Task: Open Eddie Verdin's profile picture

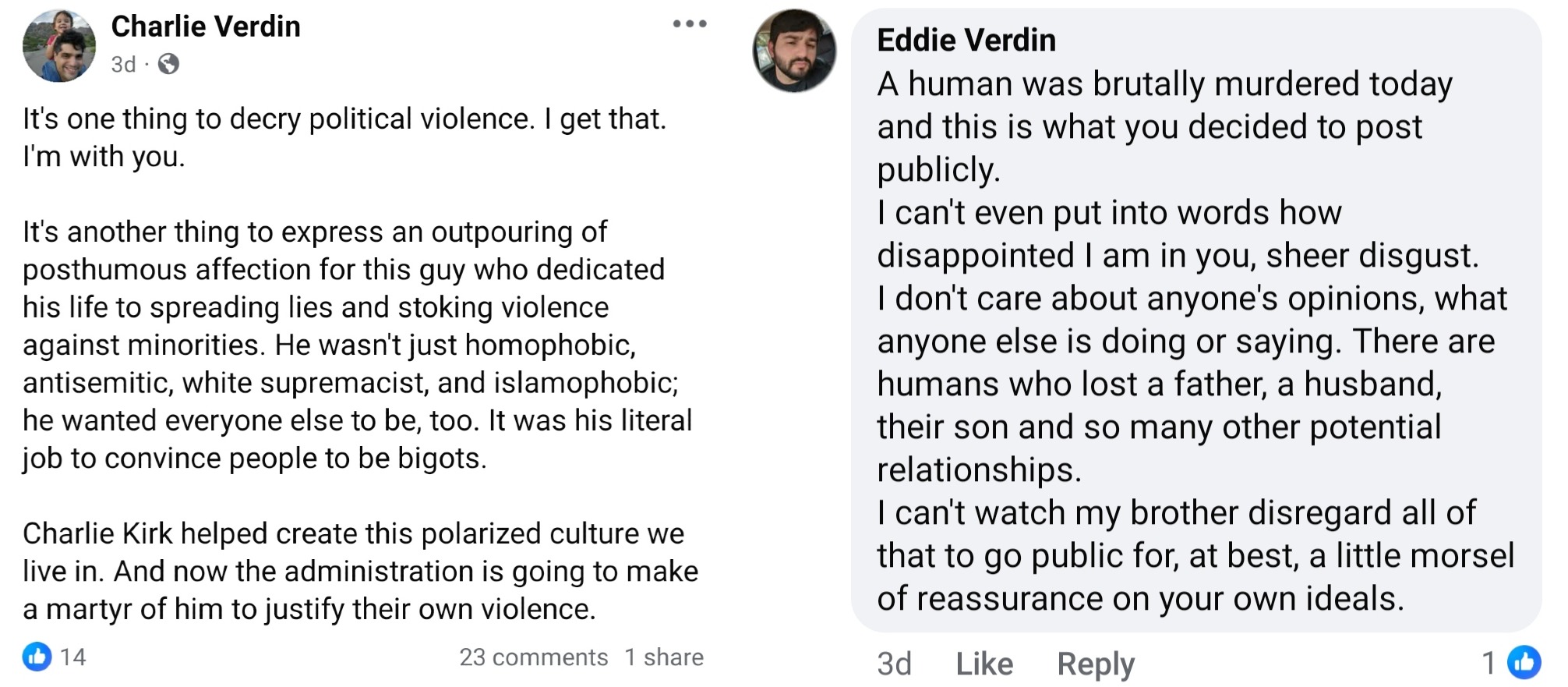Action: pos(794,51)
